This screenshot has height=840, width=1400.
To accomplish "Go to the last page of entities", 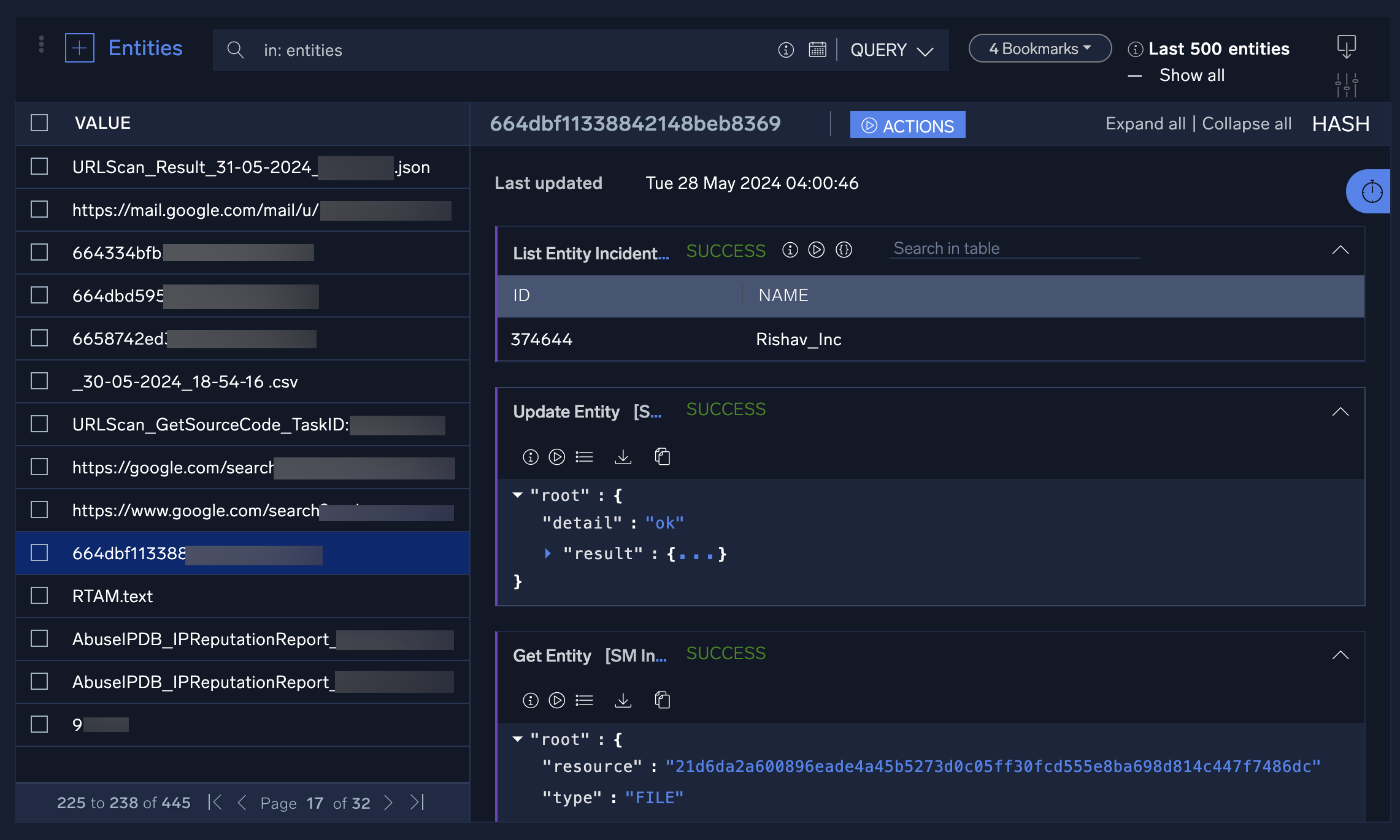I will coord(417,802).
